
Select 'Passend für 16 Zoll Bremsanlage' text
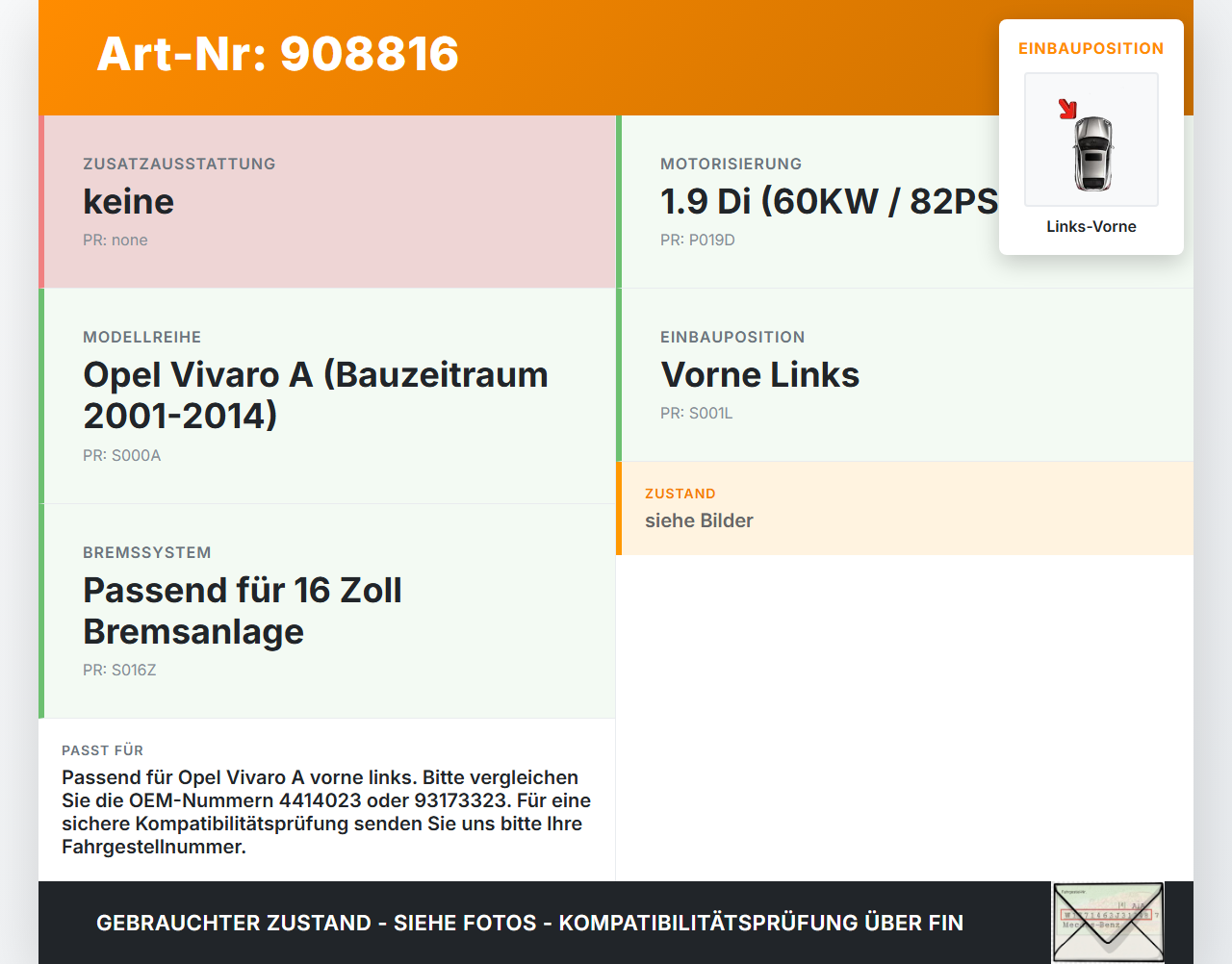coord(243,610)
